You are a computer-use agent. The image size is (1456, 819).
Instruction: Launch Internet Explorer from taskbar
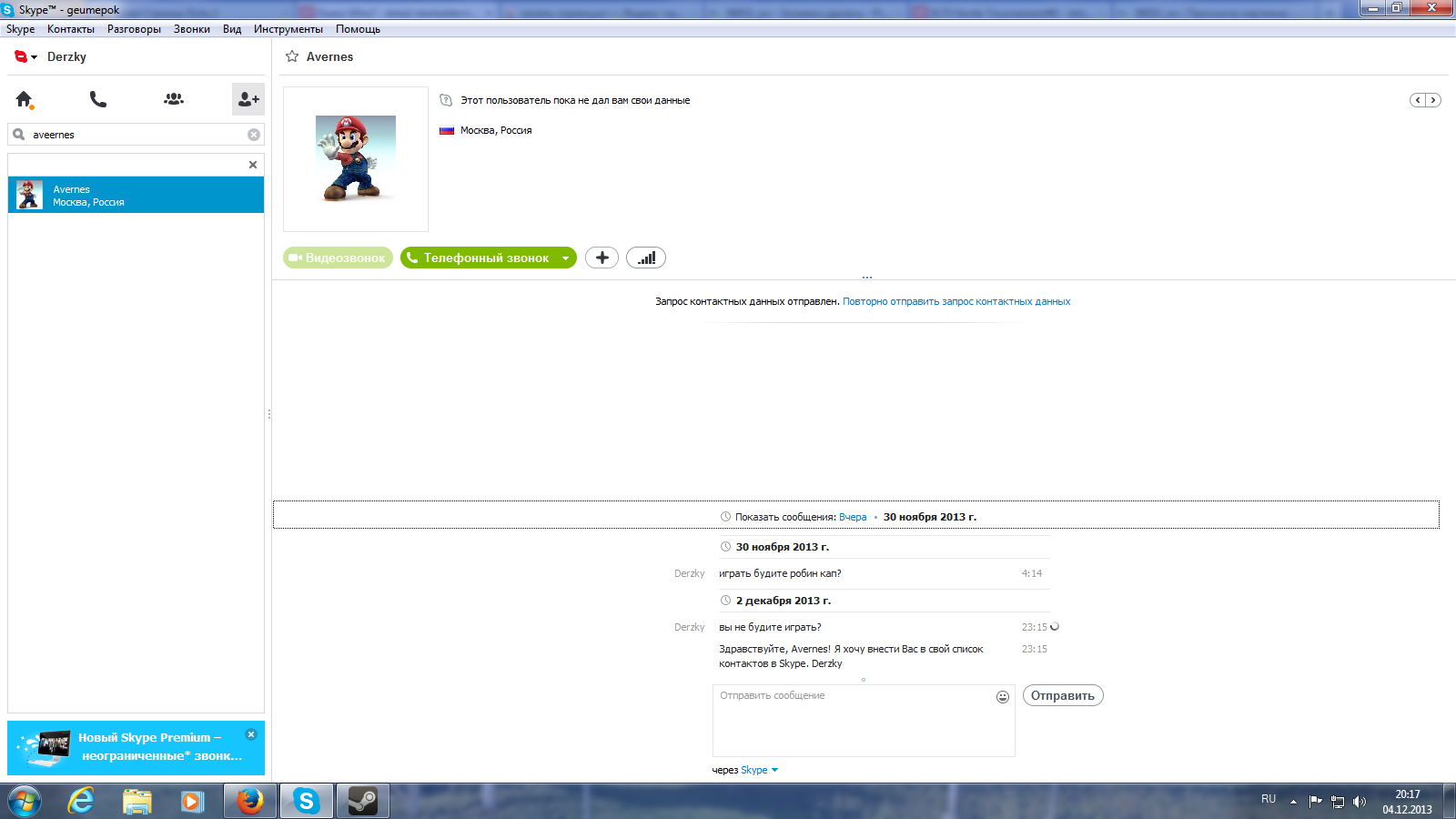(x=81, y=802)
